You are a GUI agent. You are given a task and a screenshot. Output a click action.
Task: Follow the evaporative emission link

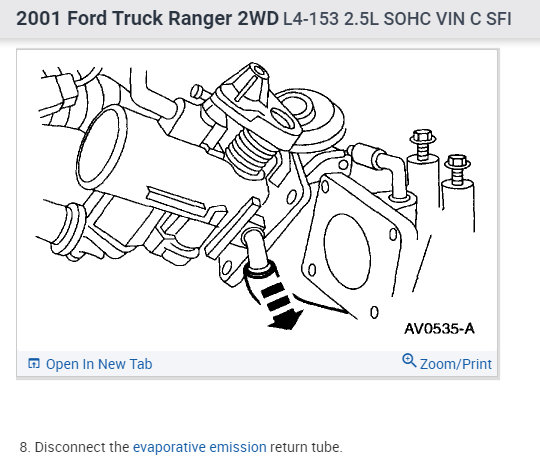tap(200, 447)
